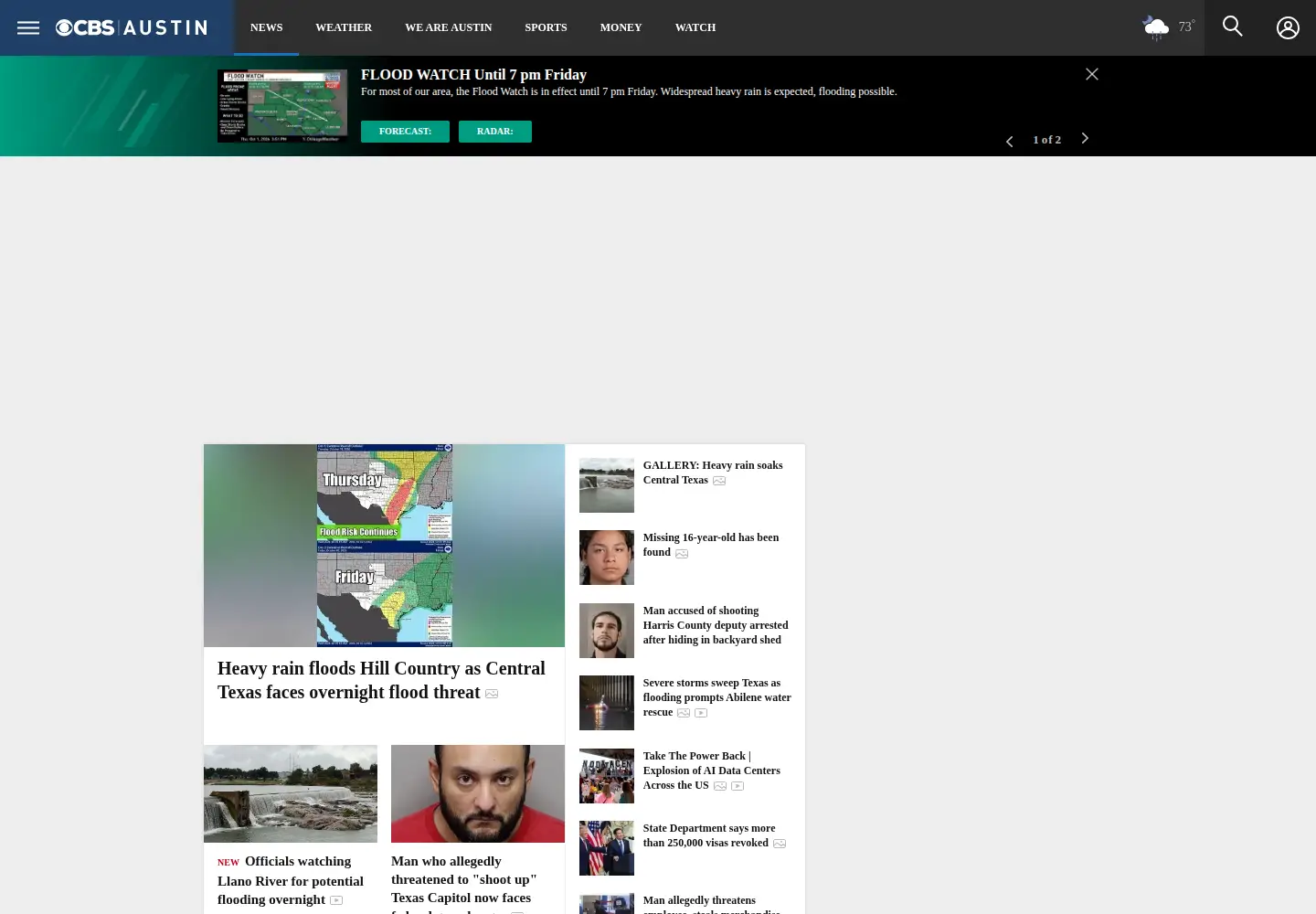Open FLOOD WATCH Until 7 pm Friday headline
The width and height of the screenshot is (1316, 914).
click(473, 75)
